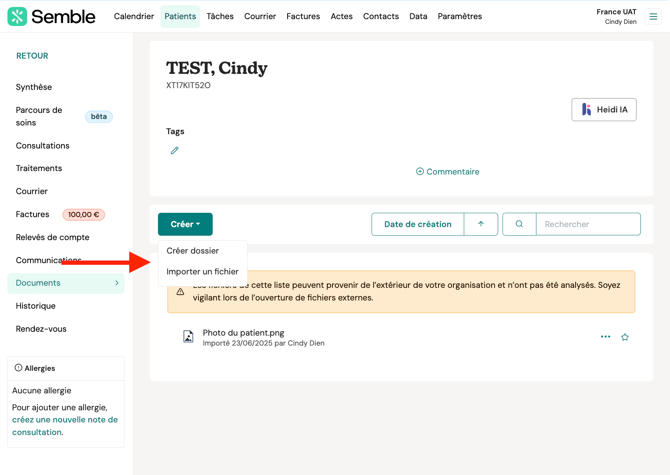
Task: Click into the Rechercher search field
Action: (x=588, y=224)
